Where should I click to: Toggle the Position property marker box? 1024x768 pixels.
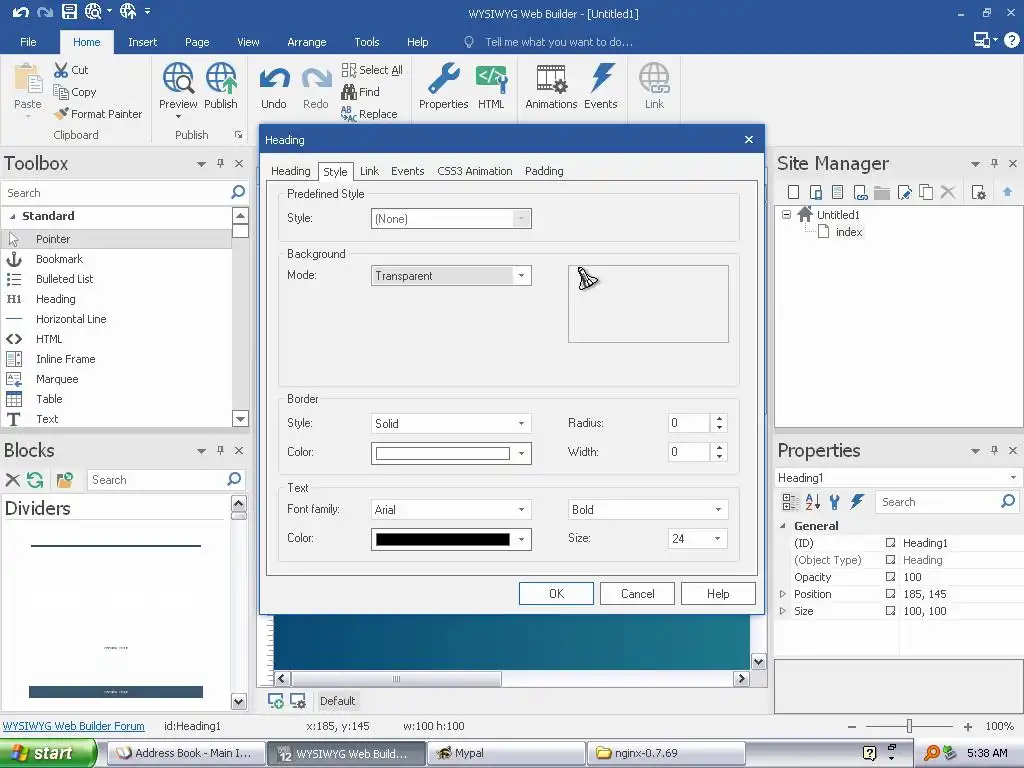tap(890, 594)
